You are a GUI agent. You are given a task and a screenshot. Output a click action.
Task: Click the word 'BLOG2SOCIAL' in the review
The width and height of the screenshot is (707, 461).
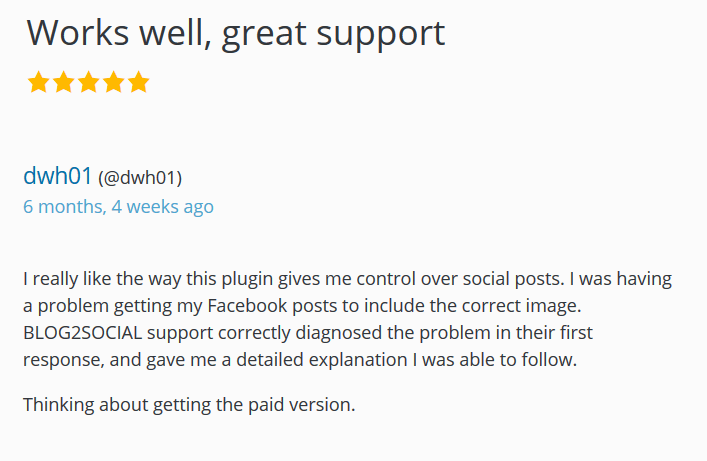[83, 333]
